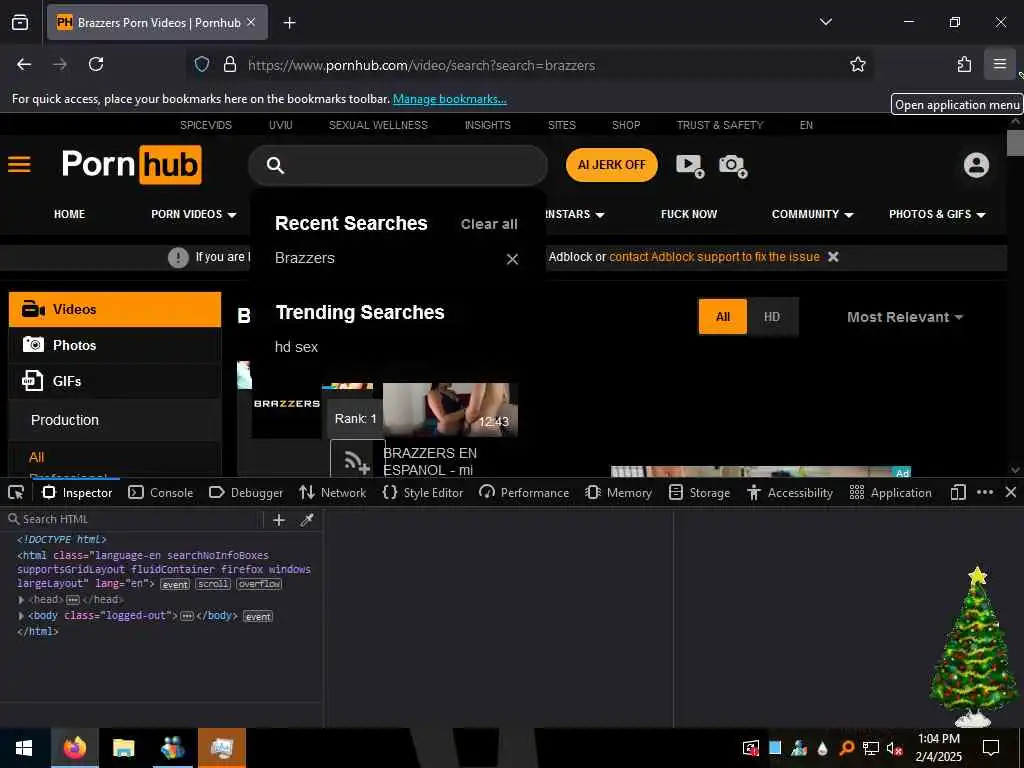
Task: Open TRUST & SAFETY top link
Action: 720,125
